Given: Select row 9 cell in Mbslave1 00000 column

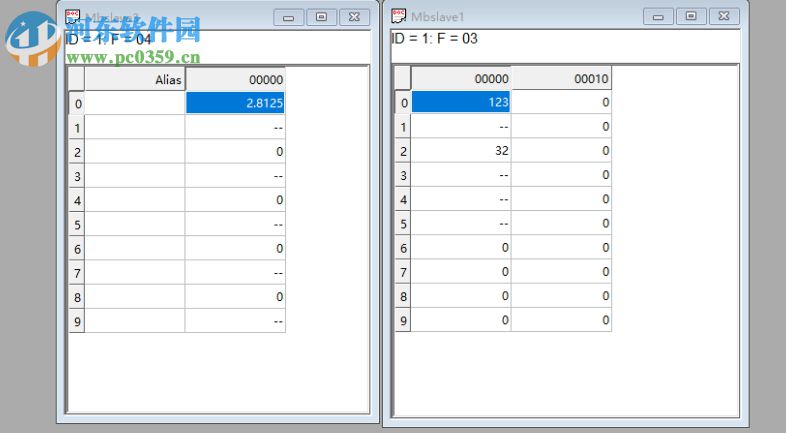Looking at the screenshot, I should 461,320.
